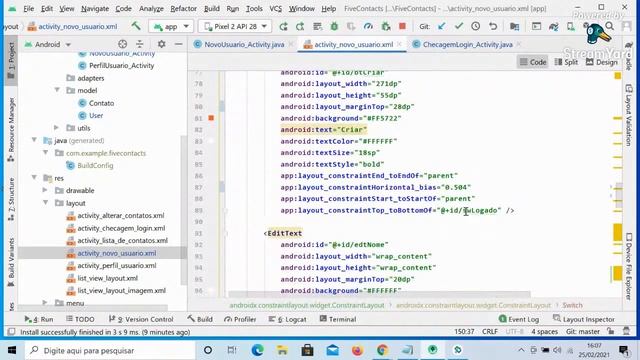640x360 pixels.
Task: Hide the Project panel with minus icon
Action: (178, 44)
